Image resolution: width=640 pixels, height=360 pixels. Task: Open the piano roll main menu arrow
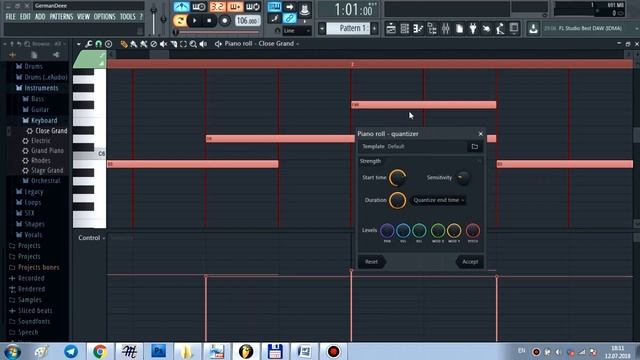pos(78,44)
